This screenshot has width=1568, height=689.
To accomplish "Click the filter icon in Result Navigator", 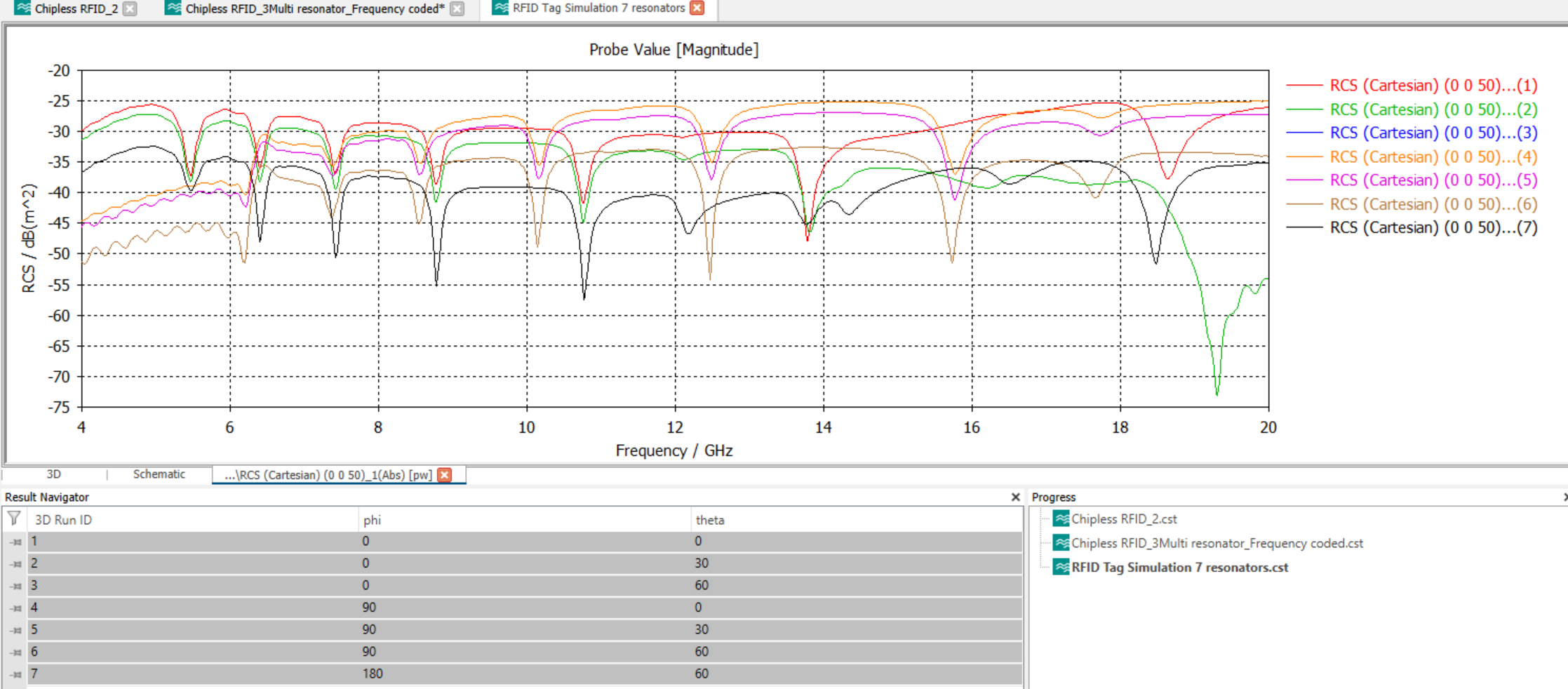I will [14, 519].
